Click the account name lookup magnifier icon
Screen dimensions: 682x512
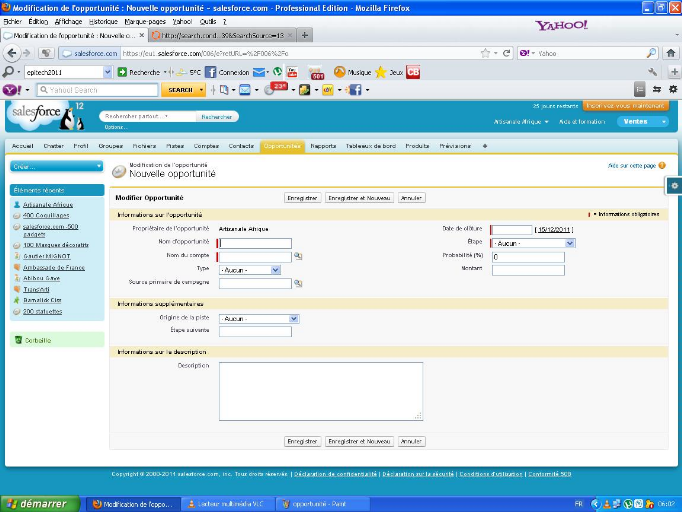pyautogui.click(x=298, y=256)
